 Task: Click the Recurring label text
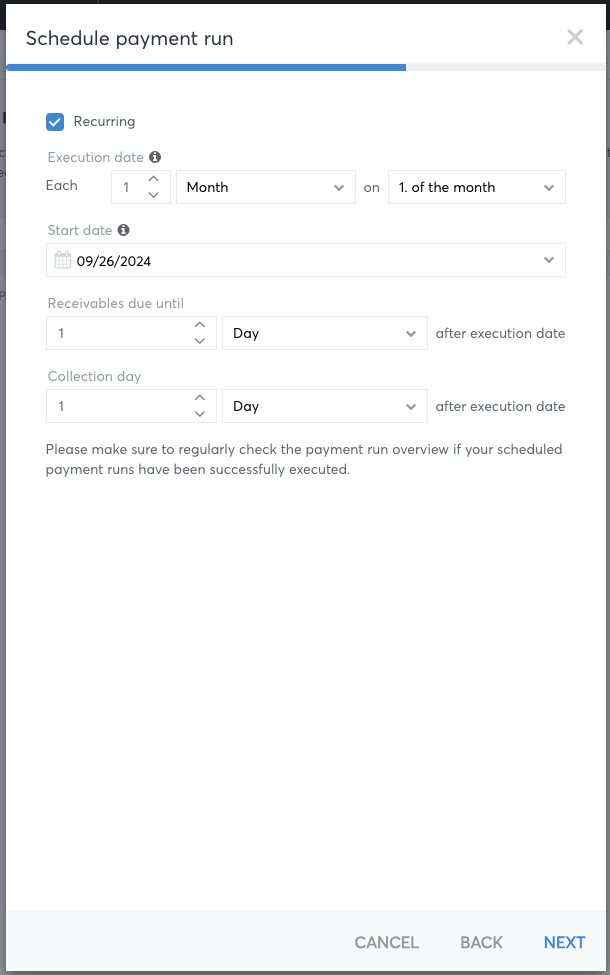click(x=104, y=121)
